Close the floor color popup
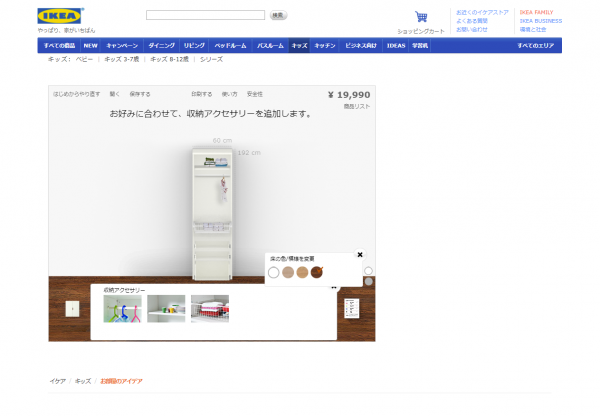600x416 pixels. [x=360, y=254]
